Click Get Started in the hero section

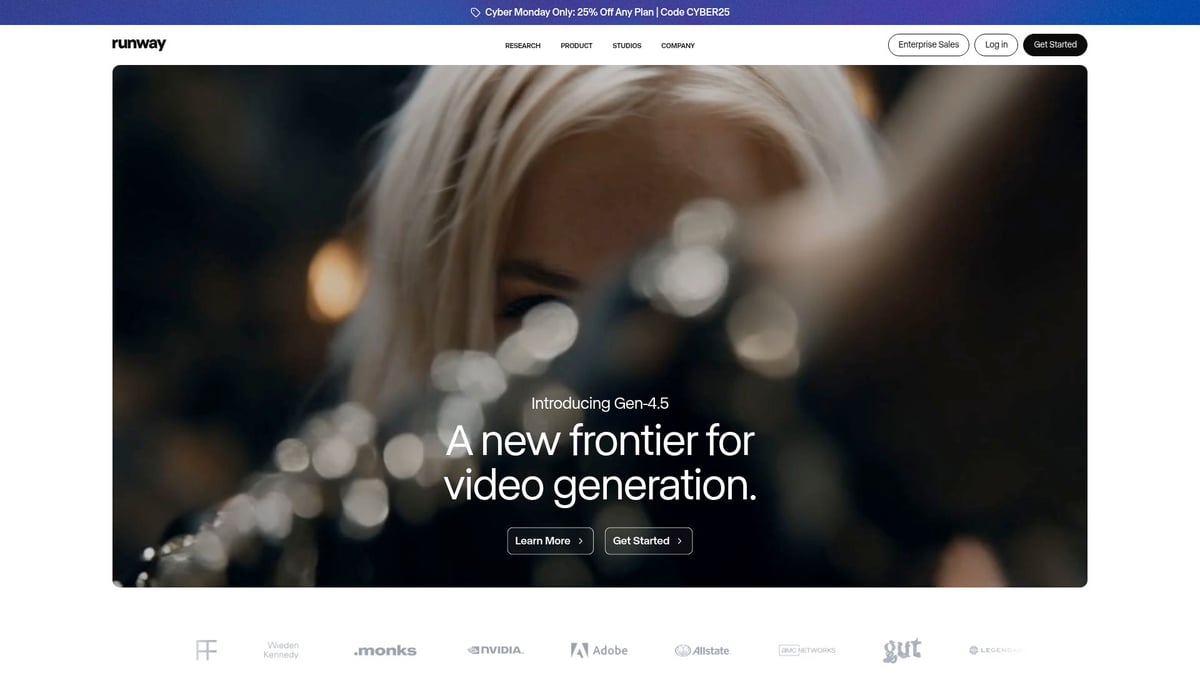[648, 541]
